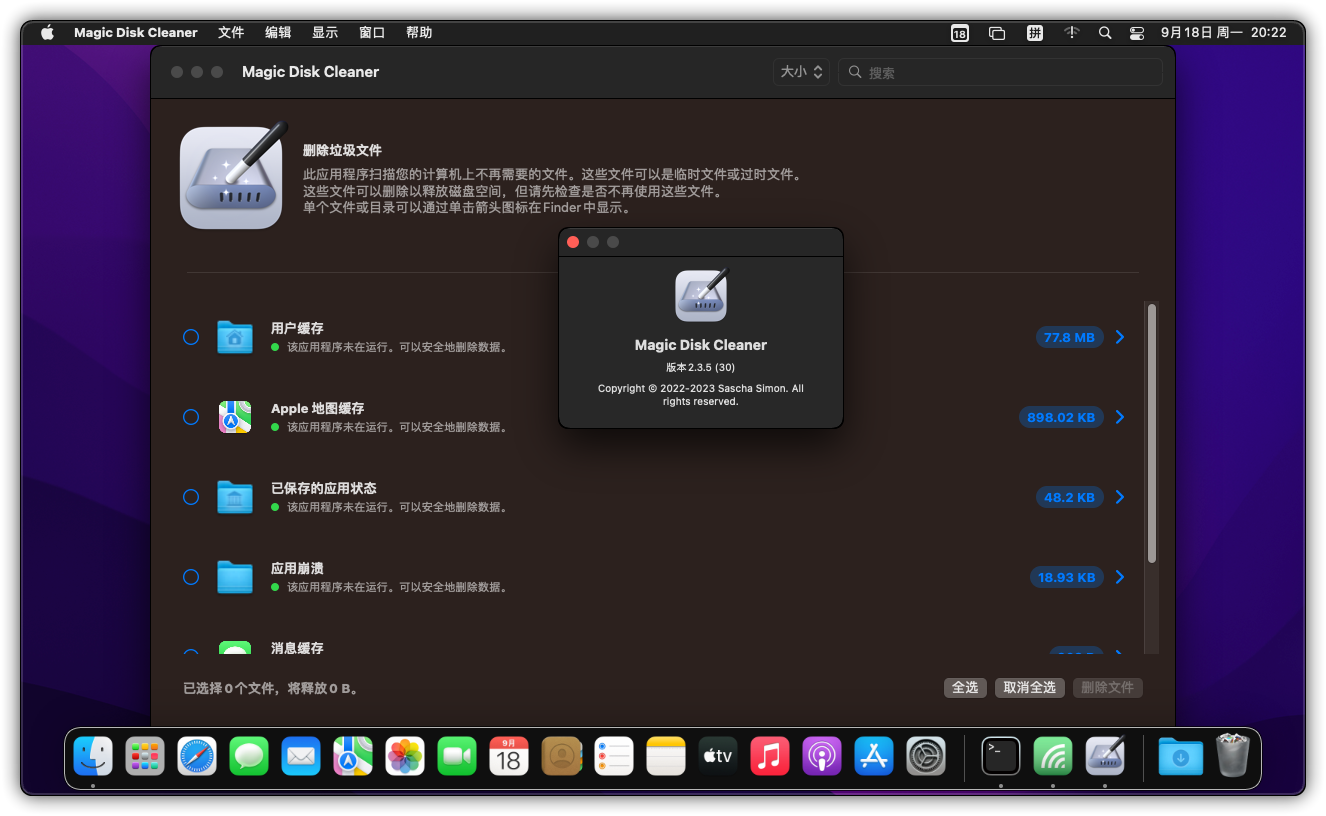This screenshot has width=1326, height=816.
Task: Show Apple 地图缓存 in Finder via arrow
Action: (1120, 417)
